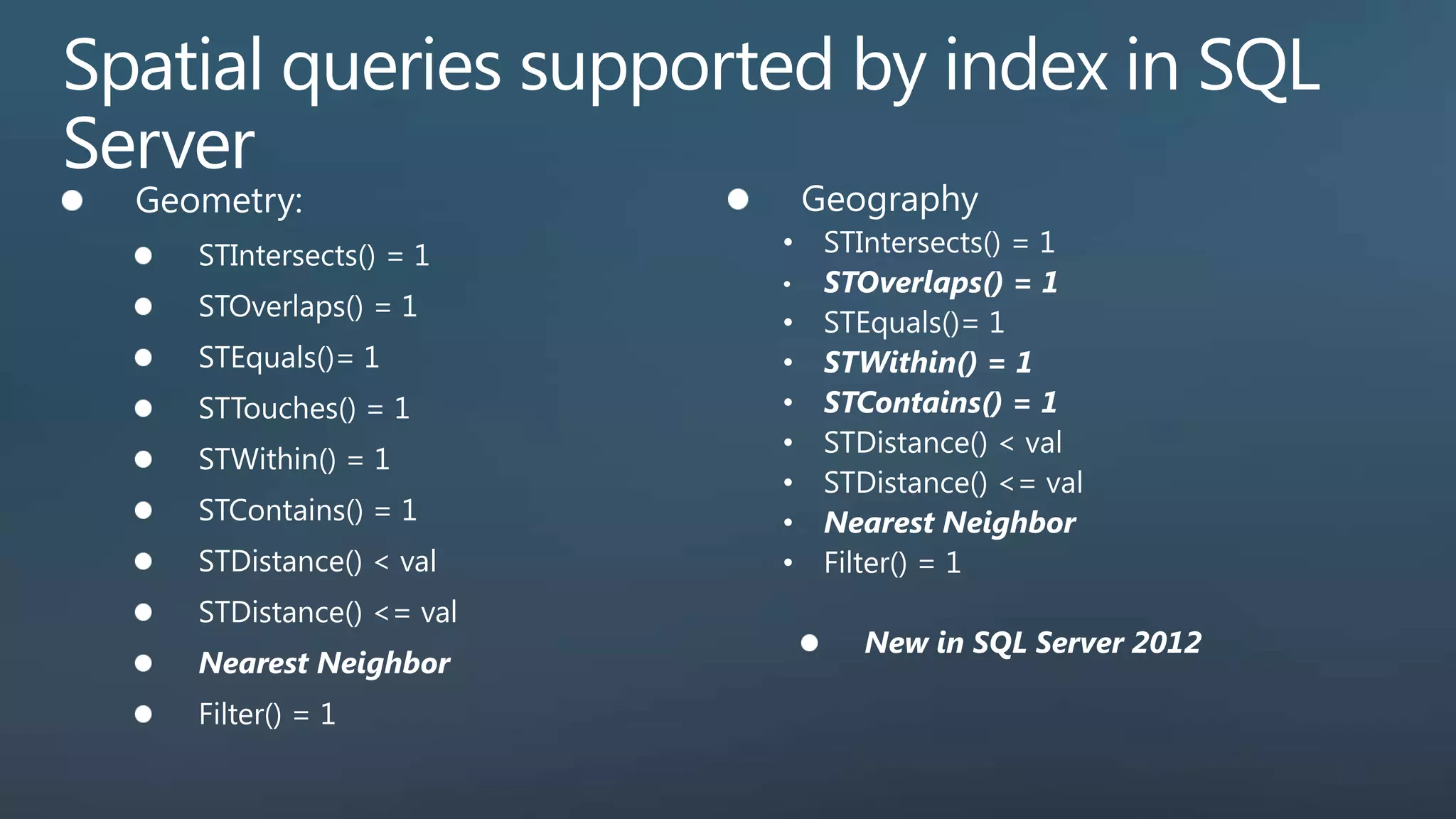Click bullet next to STTouches() = 1

[x=144, y=408]
